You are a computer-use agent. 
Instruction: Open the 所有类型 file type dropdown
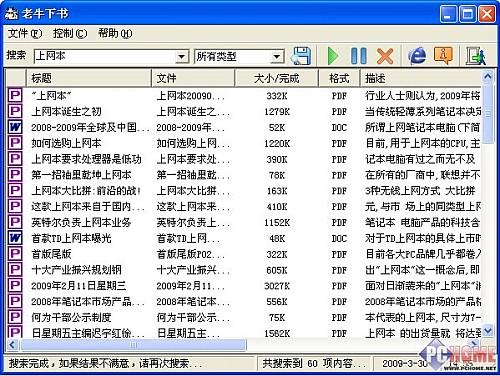[x=276, y=57]
